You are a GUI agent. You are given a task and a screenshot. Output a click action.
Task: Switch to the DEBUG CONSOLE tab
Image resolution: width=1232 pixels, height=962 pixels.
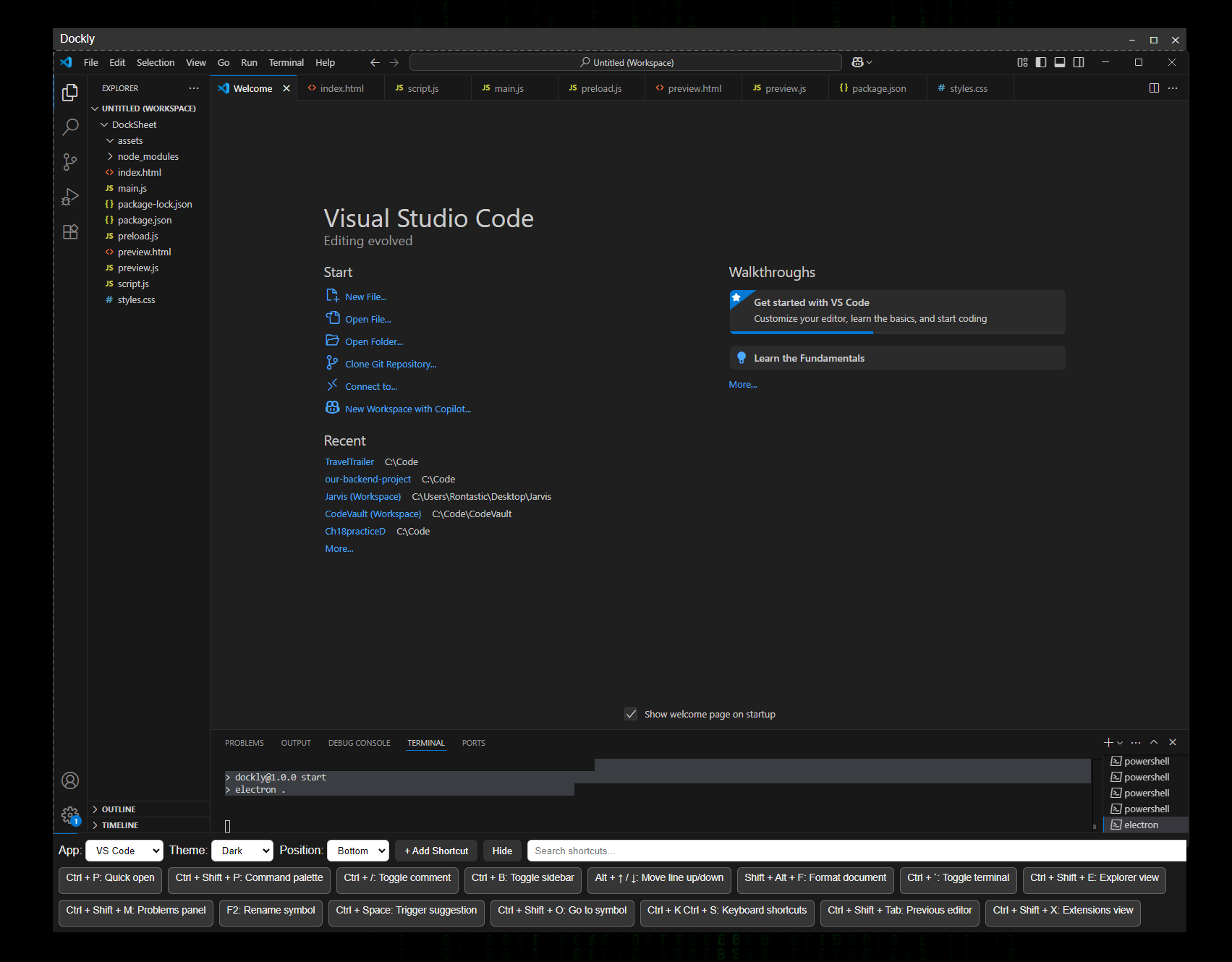[359, 743]
